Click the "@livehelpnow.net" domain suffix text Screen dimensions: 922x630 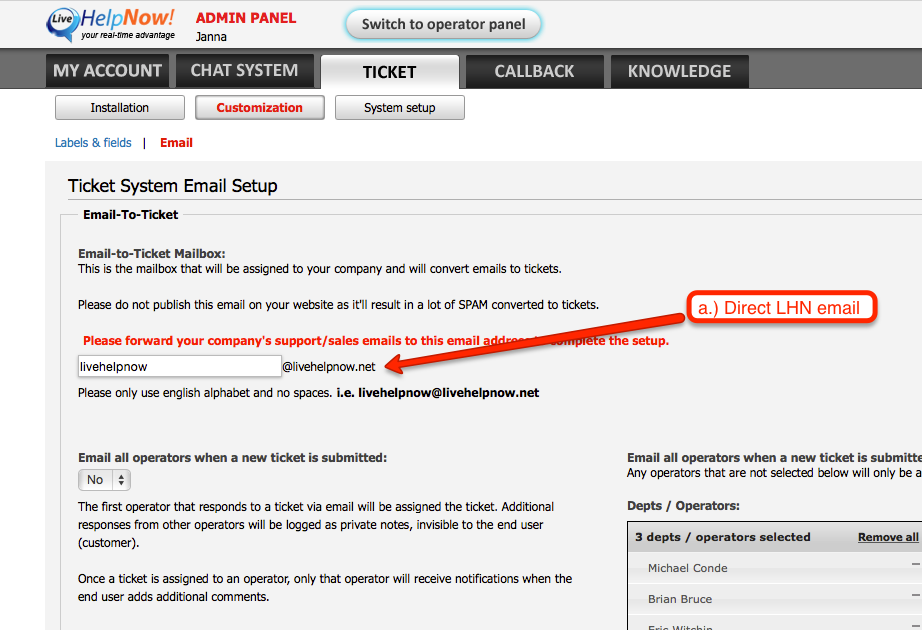click(x=329, y=366)
